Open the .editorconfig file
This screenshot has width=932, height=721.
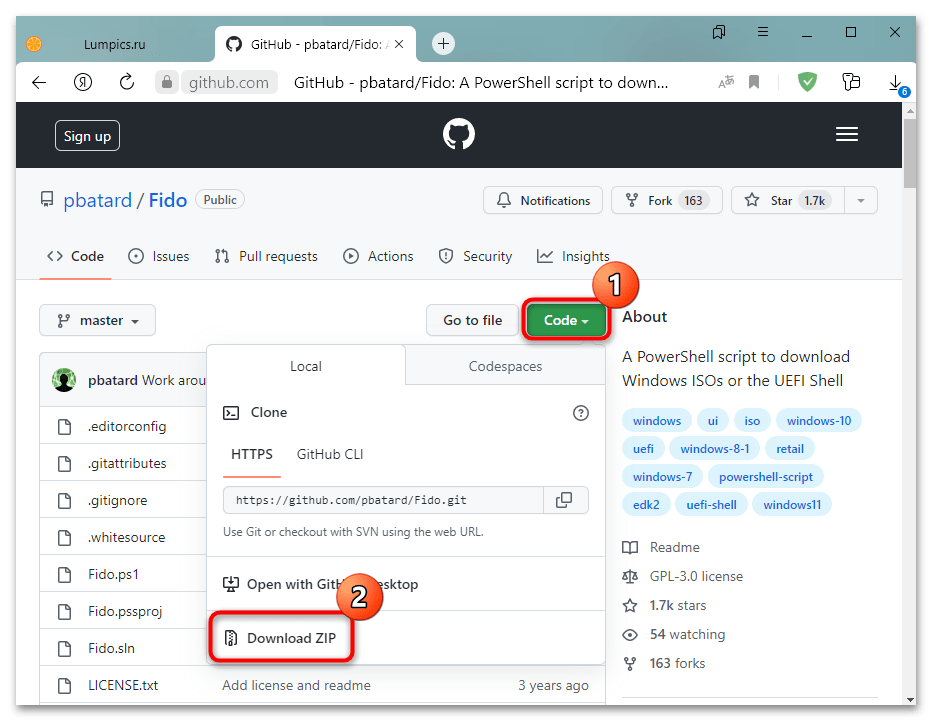pos(127,426)
